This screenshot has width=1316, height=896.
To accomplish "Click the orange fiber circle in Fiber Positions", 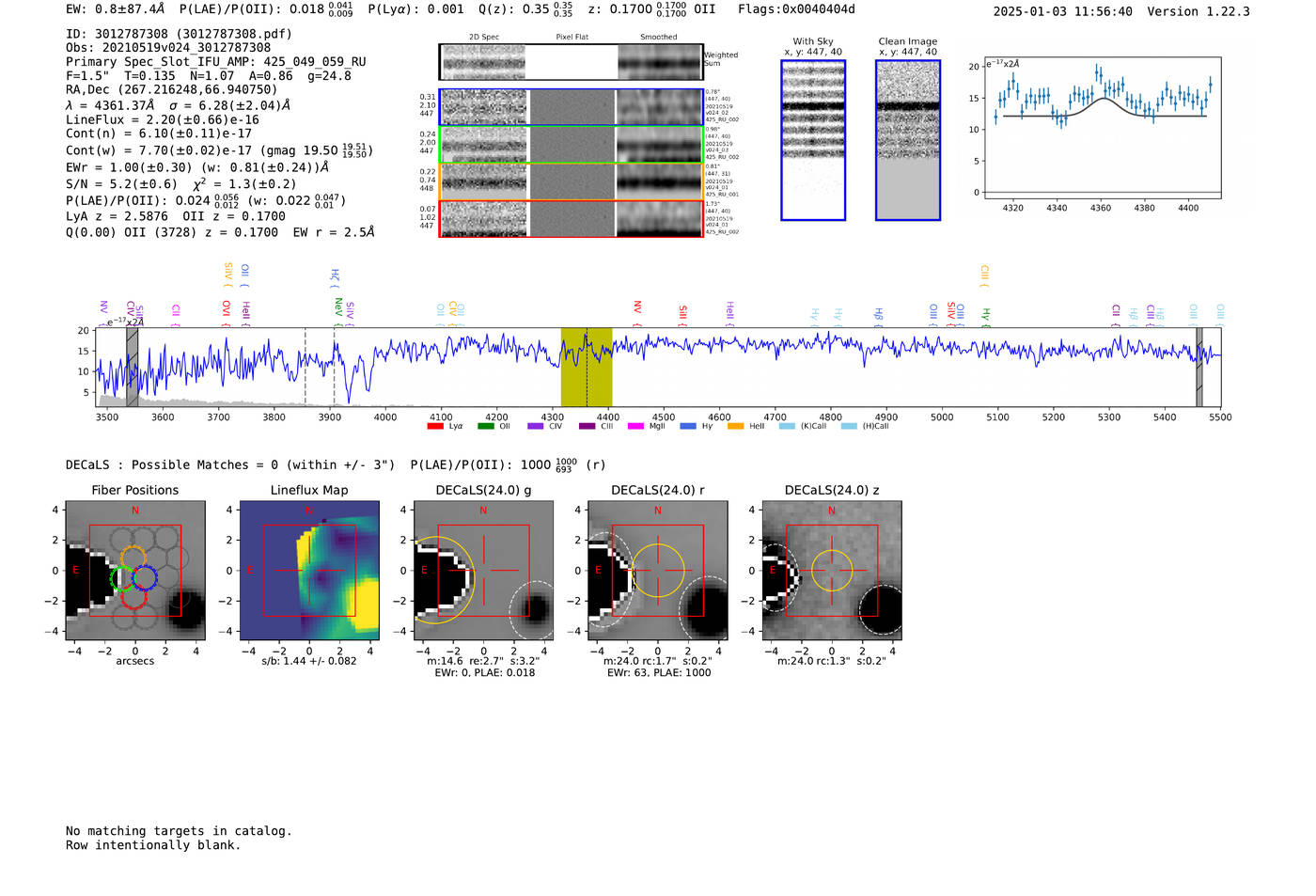I will point(134,558).
